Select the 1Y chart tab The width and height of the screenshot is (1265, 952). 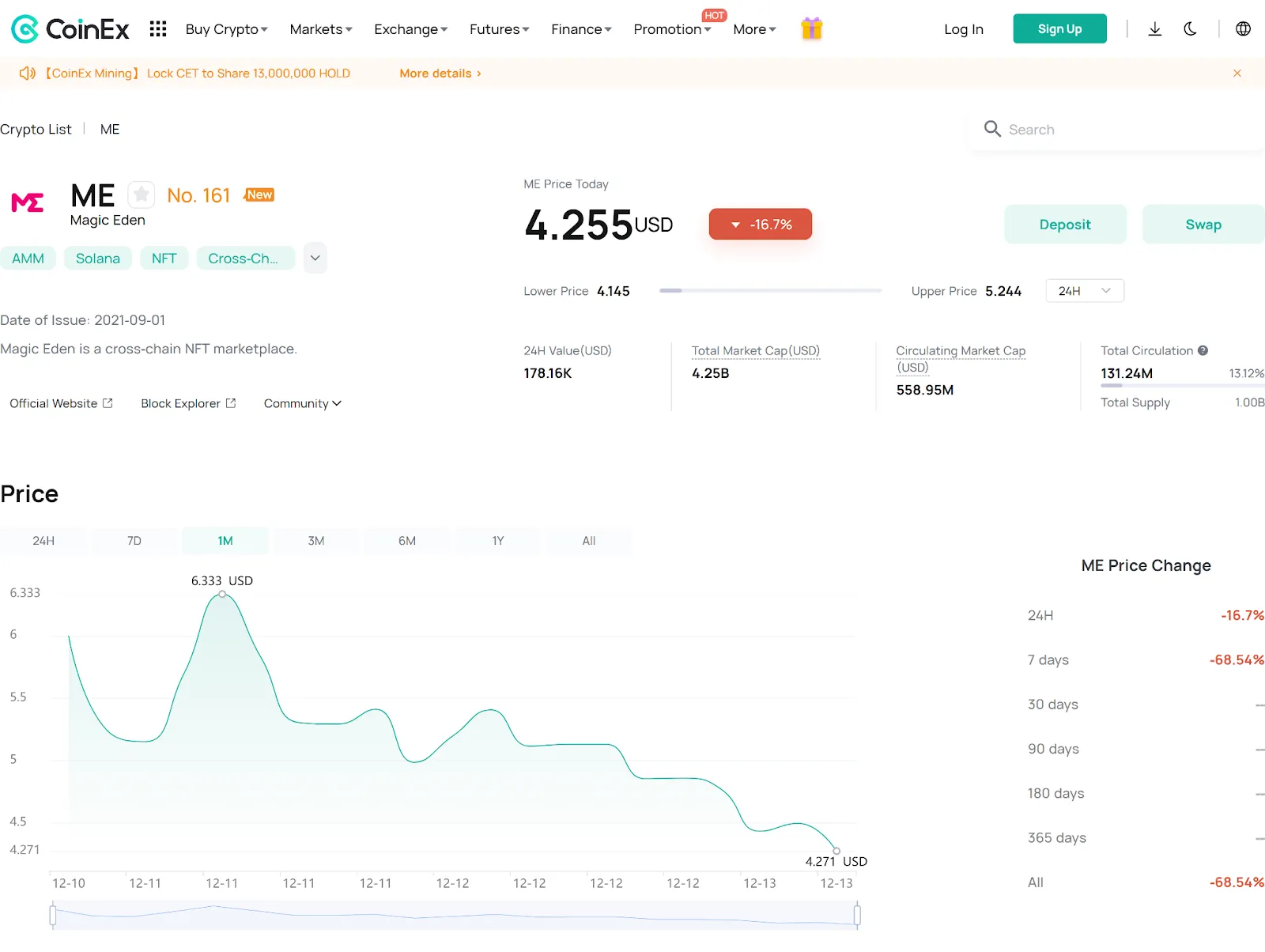point(498,541)
